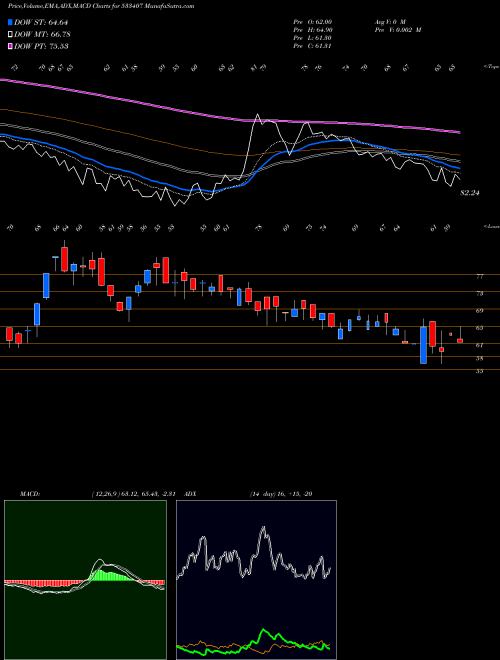Click the price axis label 65
The width and height of the screenshot is (500, 660).
pos(480,327)
